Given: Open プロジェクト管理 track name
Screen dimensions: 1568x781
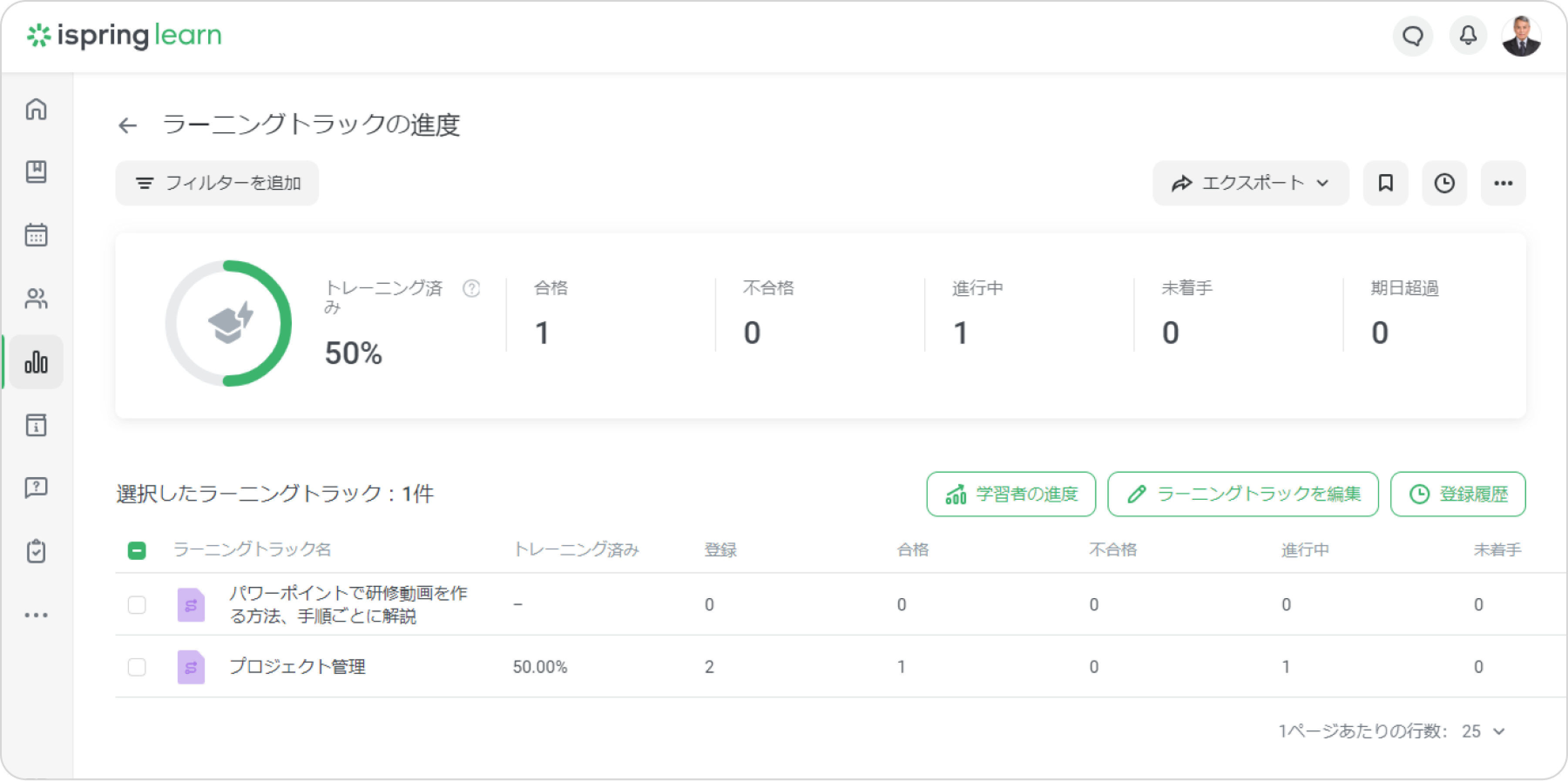Looking at the screenshot, I should pos(297,667).
